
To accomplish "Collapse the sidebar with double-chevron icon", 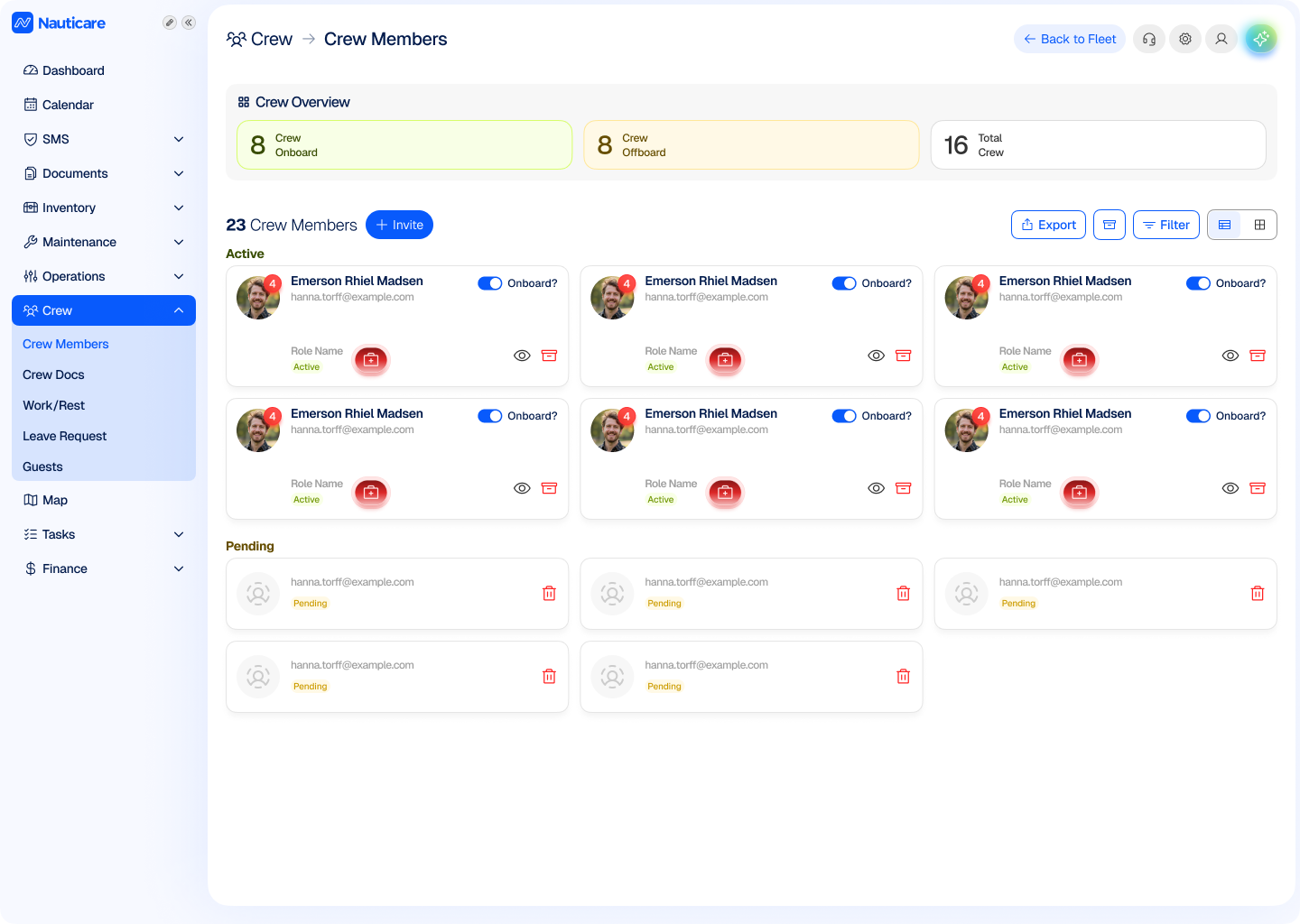I will click(189, 23).
